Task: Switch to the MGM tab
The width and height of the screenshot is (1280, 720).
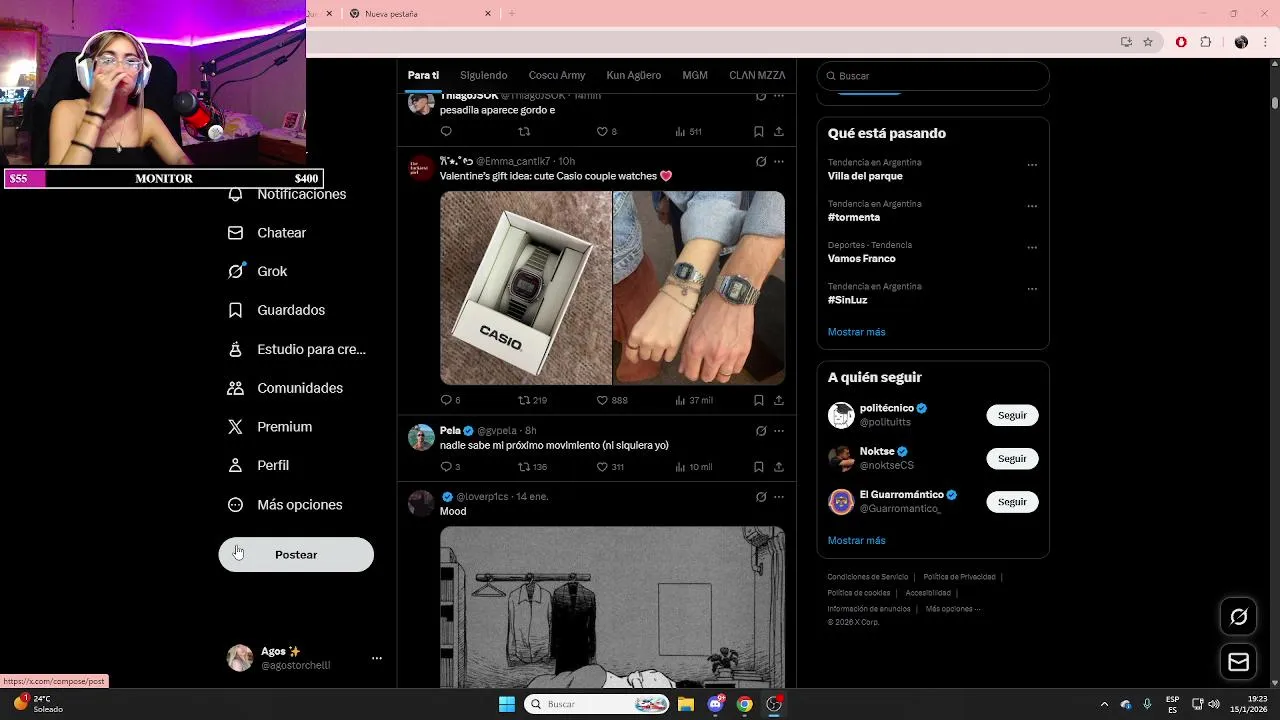Action: pos(695,75)
